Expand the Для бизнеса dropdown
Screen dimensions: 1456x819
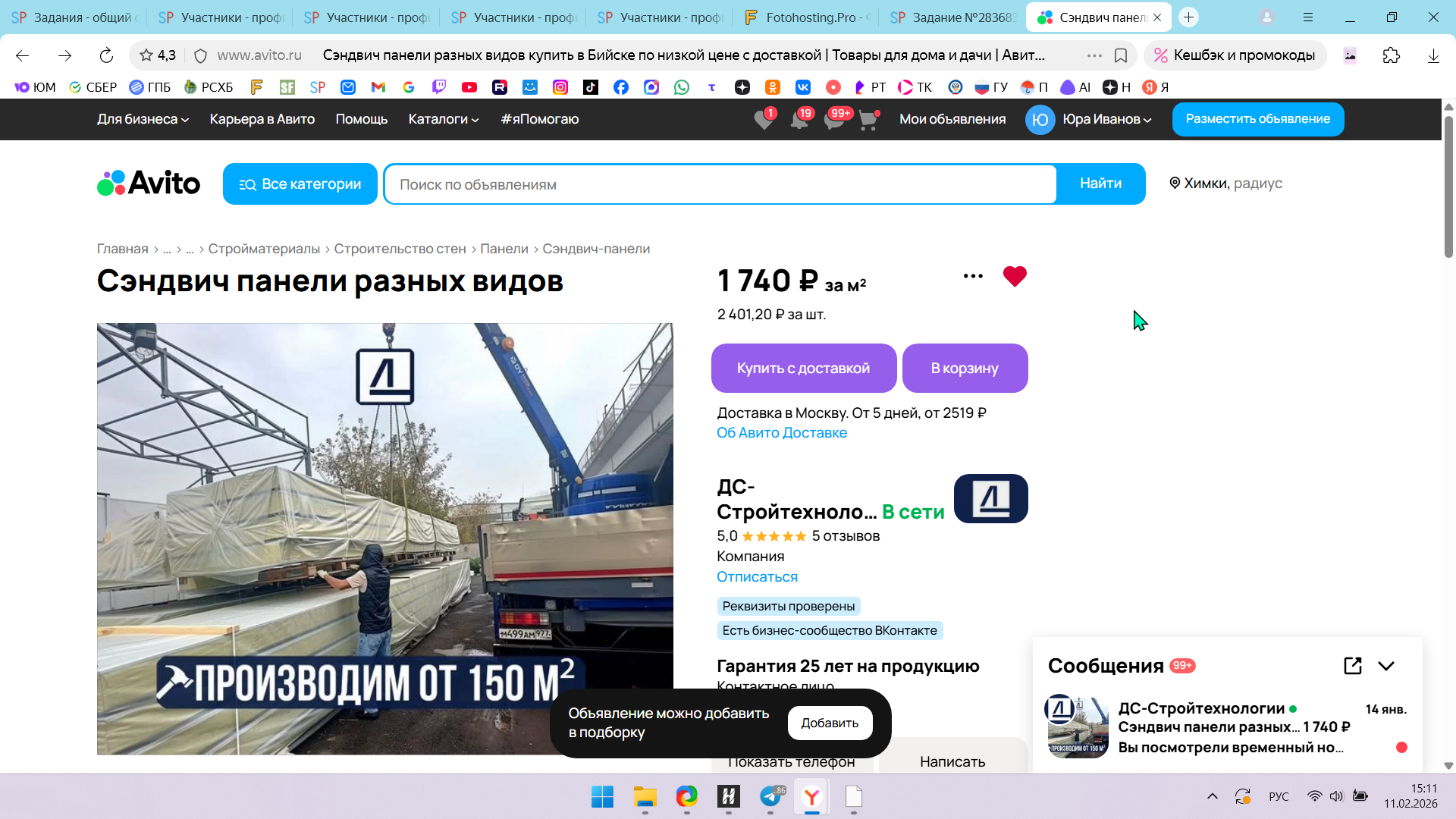click(x=143, y=119)
